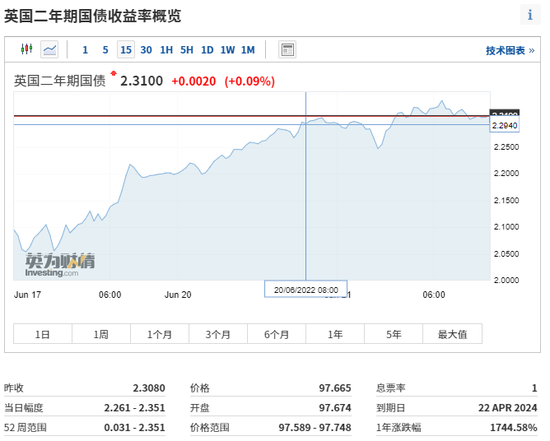Switch to candlestick chart icon

point(27,49)
